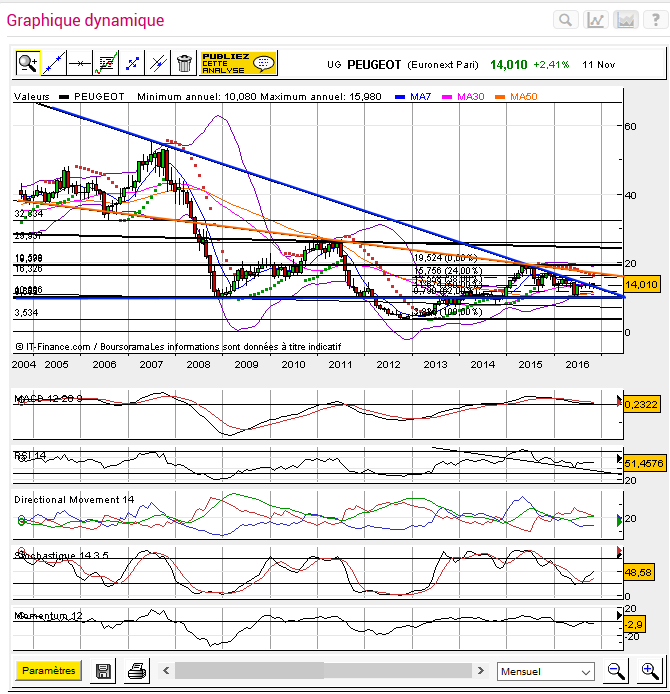Click the MACD value label 0,2322

(642, 404)
